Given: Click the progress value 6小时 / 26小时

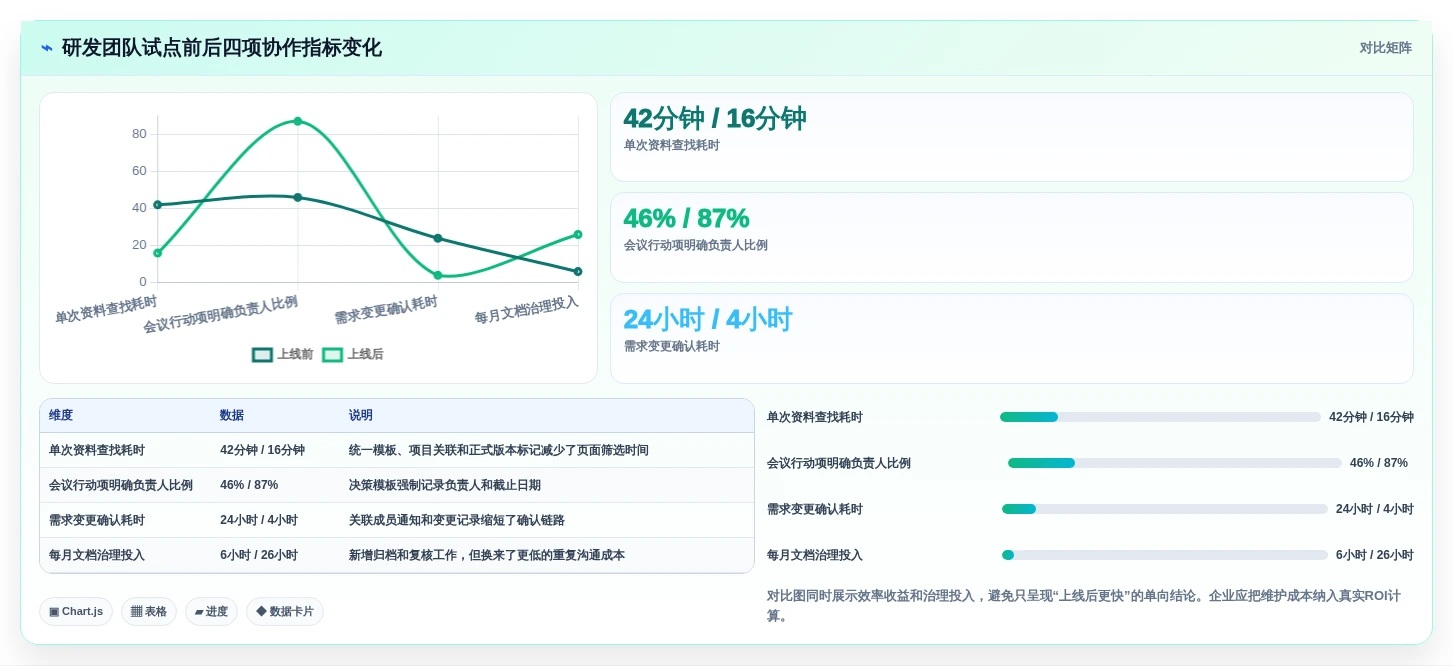Looking at the screenshot, I should (x=1375, y=555).
